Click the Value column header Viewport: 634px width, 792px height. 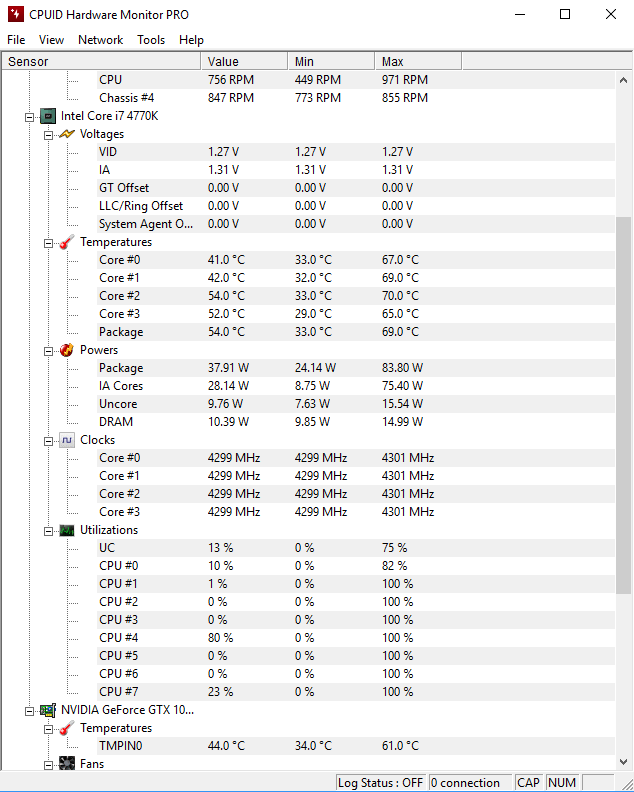[x=245, y=62]
